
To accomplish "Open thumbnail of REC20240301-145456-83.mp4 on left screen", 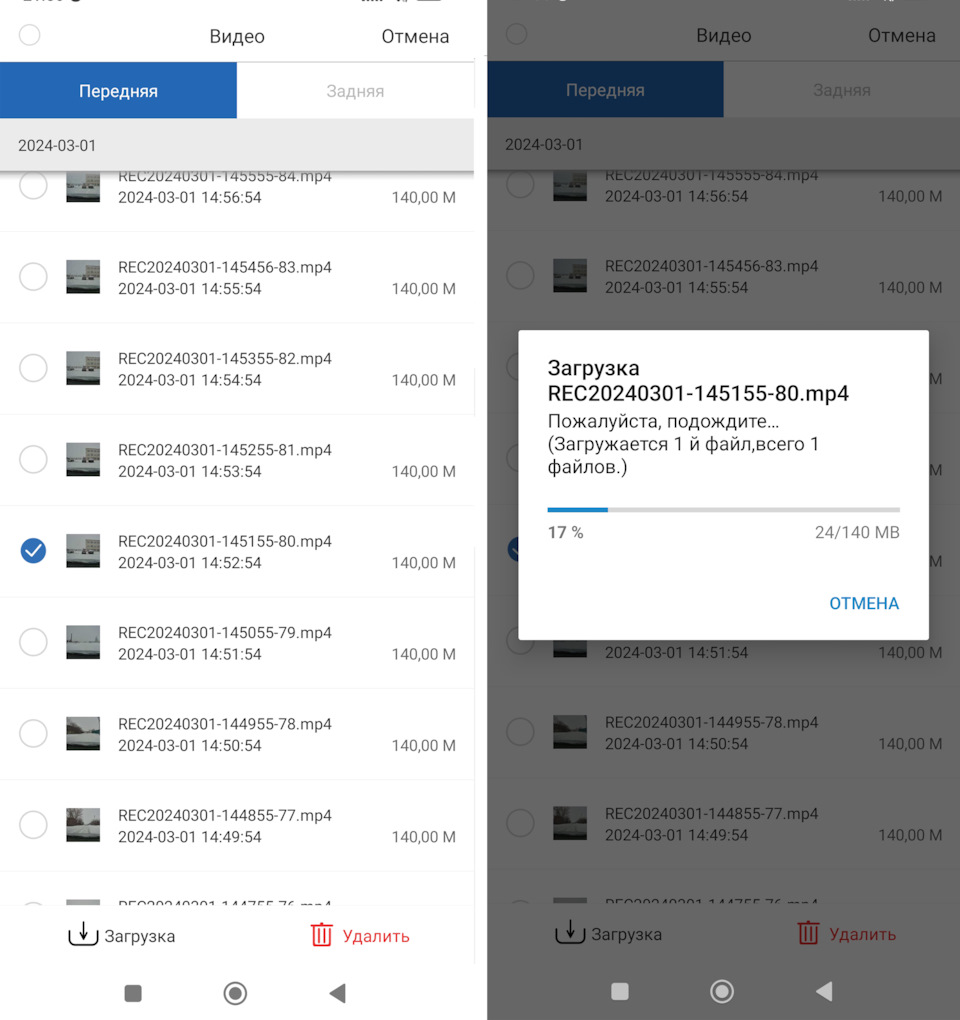I will [x=83, y=277].
